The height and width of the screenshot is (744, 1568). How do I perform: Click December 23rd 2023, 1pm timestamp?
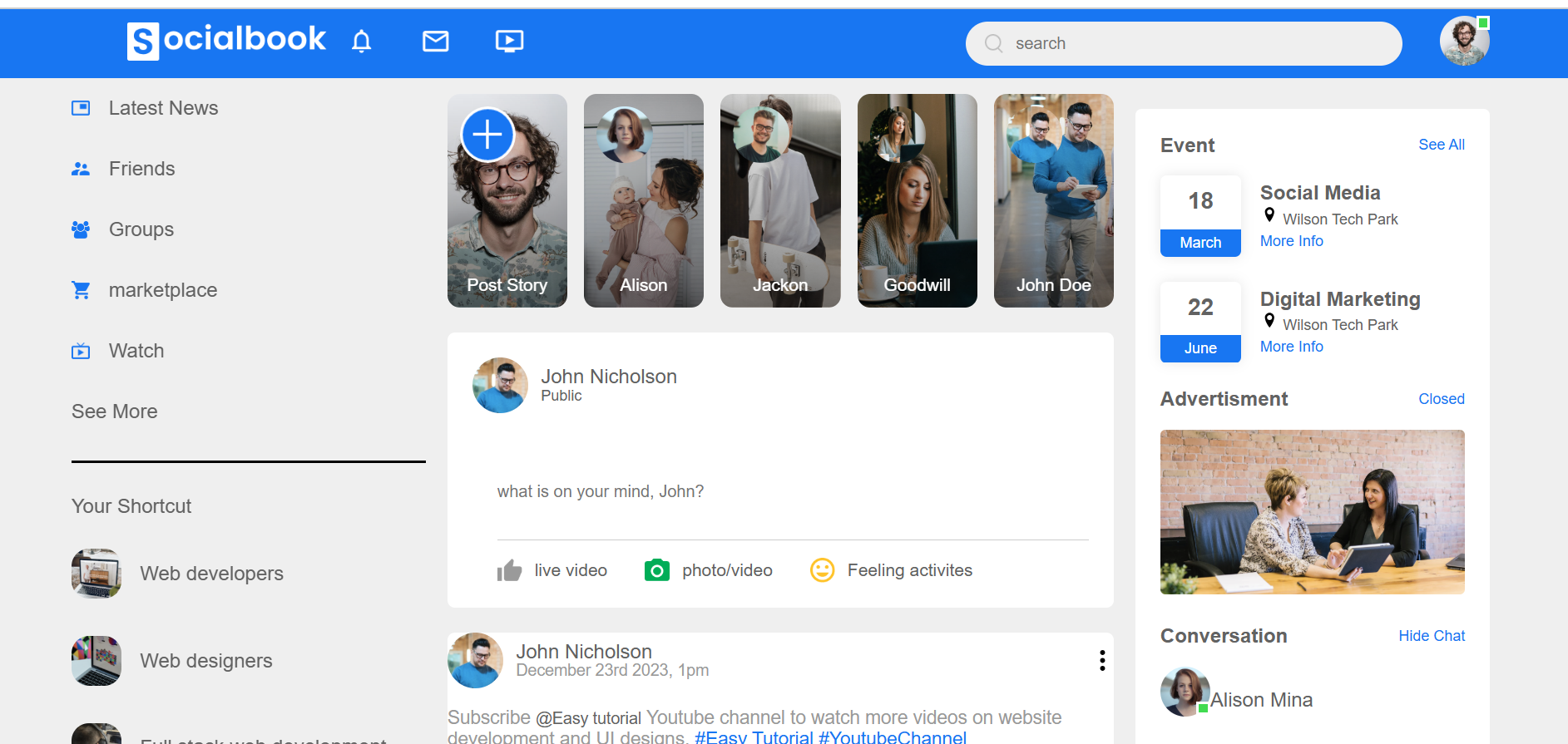coord(612,670)
